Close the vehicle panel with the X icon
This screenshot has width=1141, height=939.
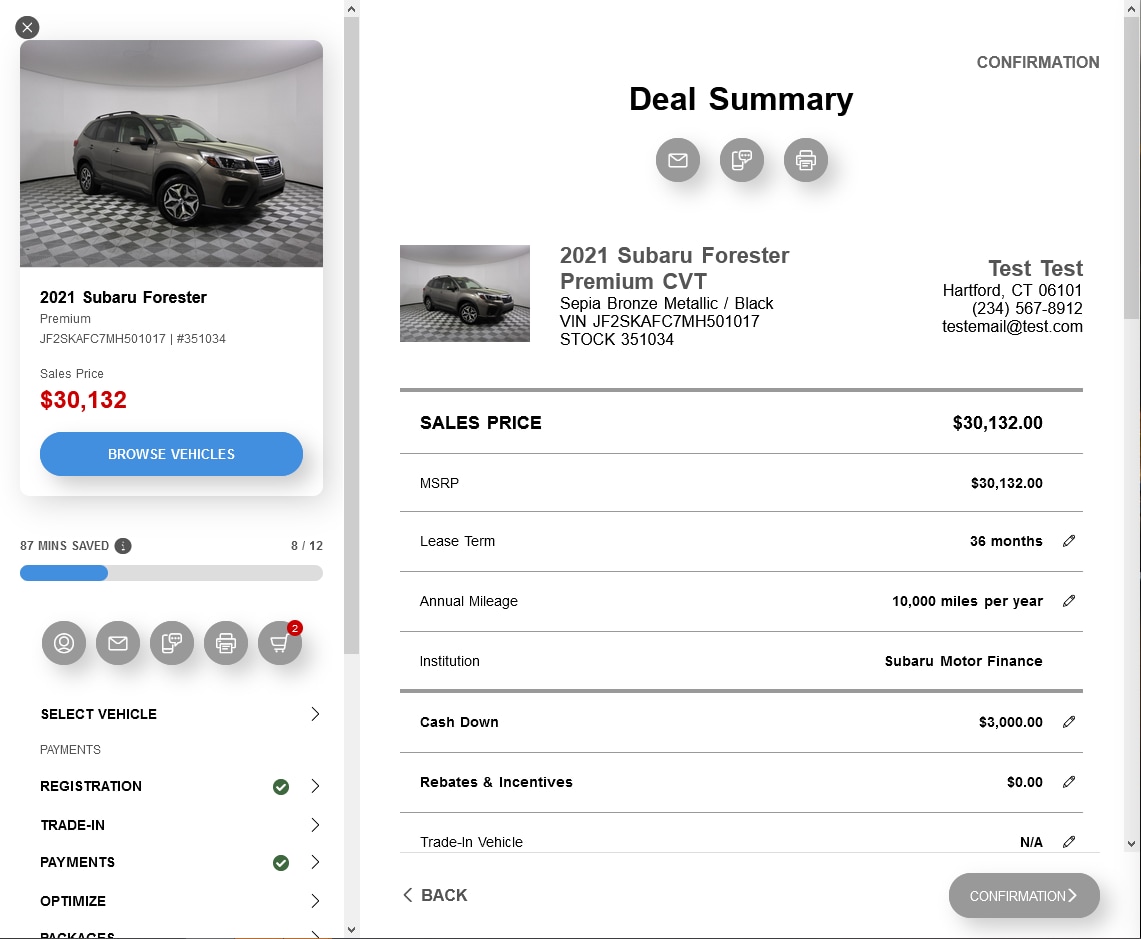27,28
